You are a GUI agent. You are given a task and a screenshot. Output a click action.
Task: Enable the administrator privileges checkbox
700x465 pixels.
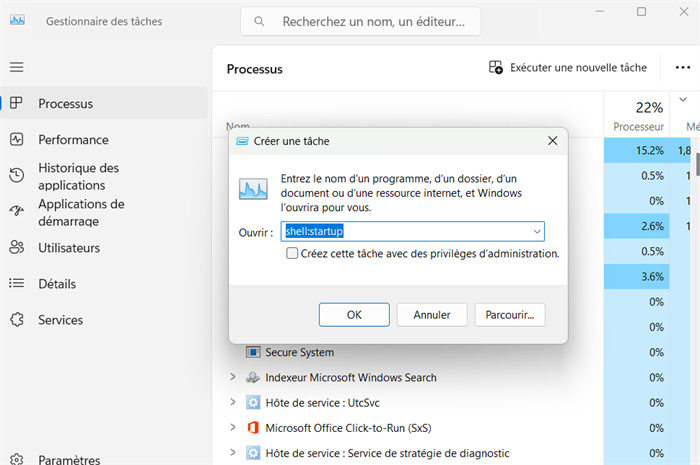coord(292,254)
